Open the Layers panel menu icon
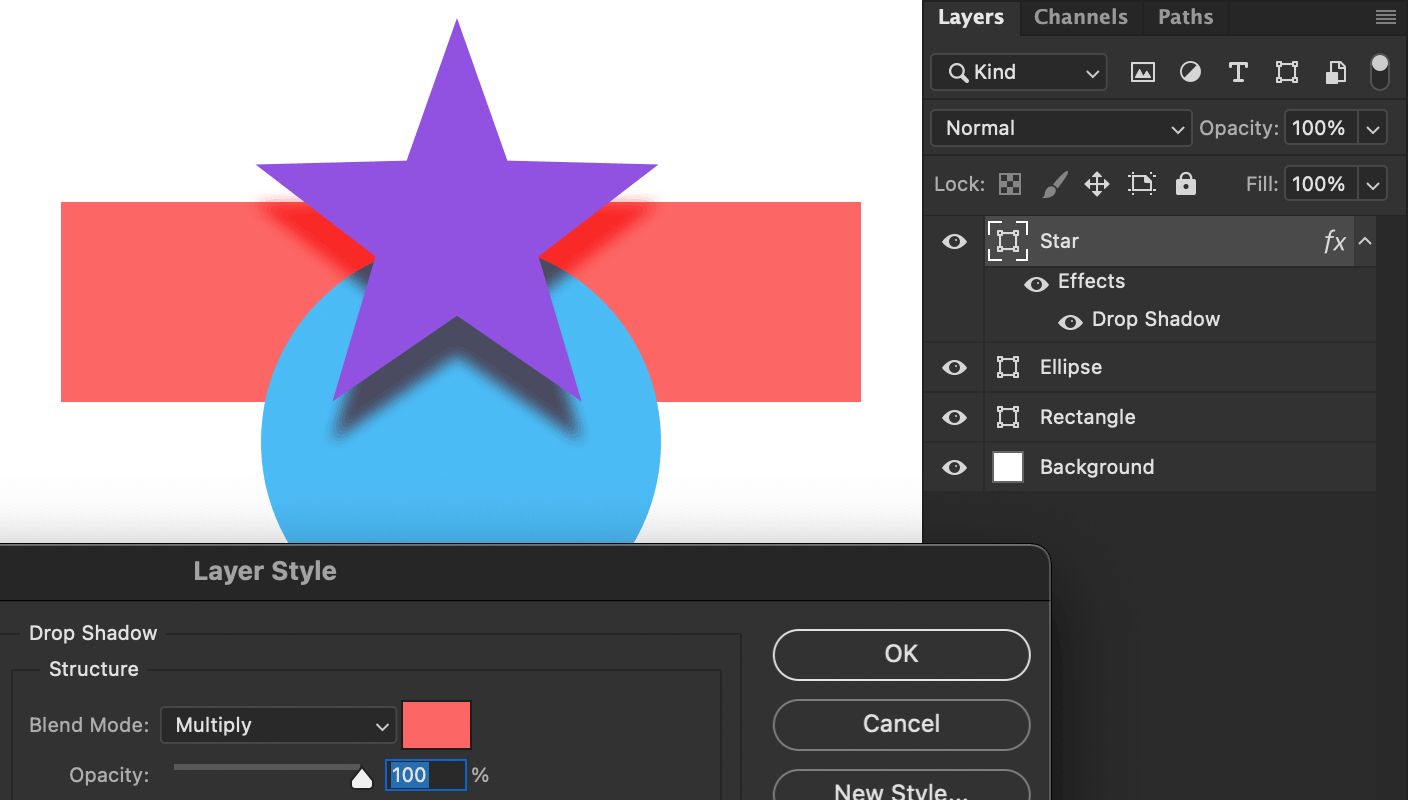 pos(1385,17)
